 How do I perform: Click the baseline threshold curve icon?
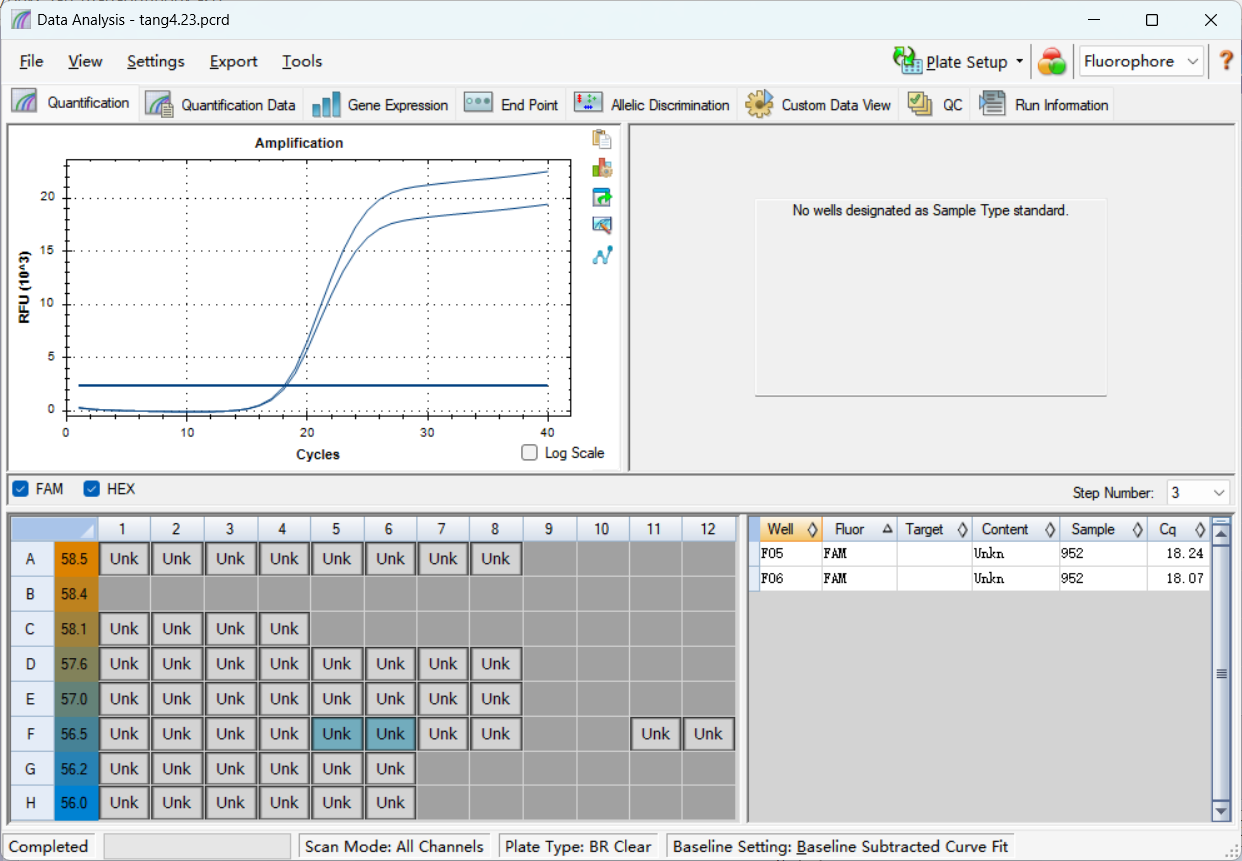(x=602, y=255)
